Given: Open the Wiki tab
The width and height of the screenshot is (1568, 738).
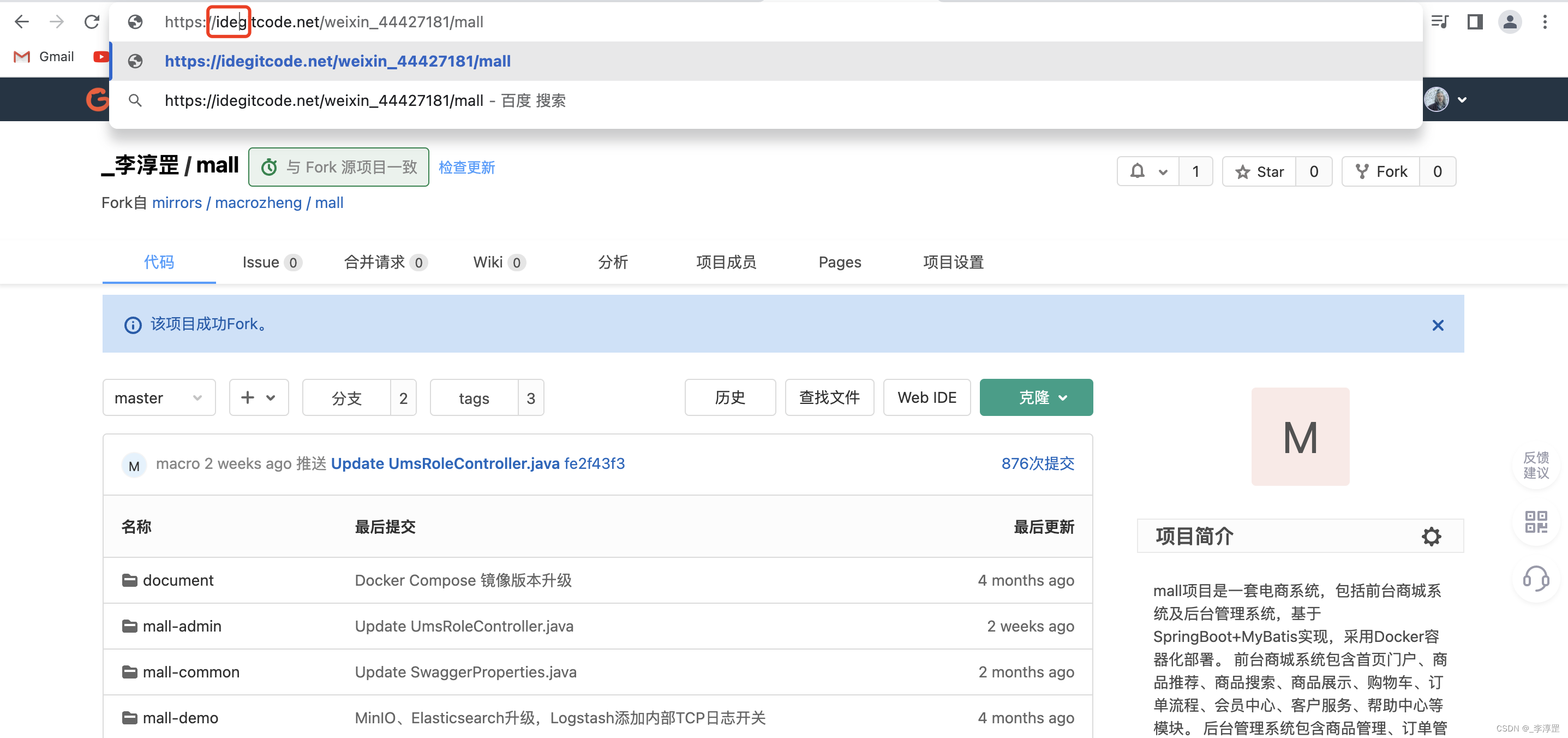Looking at the screenshot, I should click(499, 262).
